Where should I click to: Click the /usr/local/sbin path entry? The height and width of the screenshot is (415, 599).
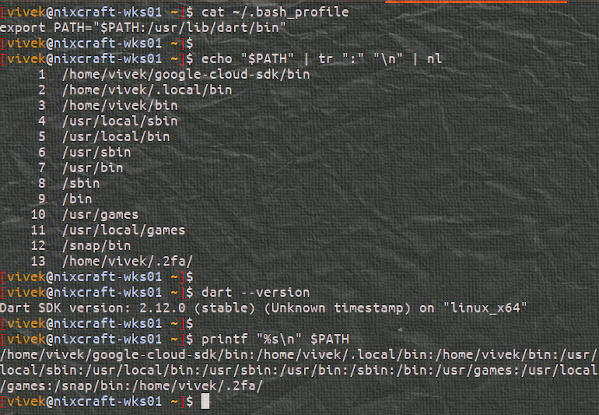(120, 121)
